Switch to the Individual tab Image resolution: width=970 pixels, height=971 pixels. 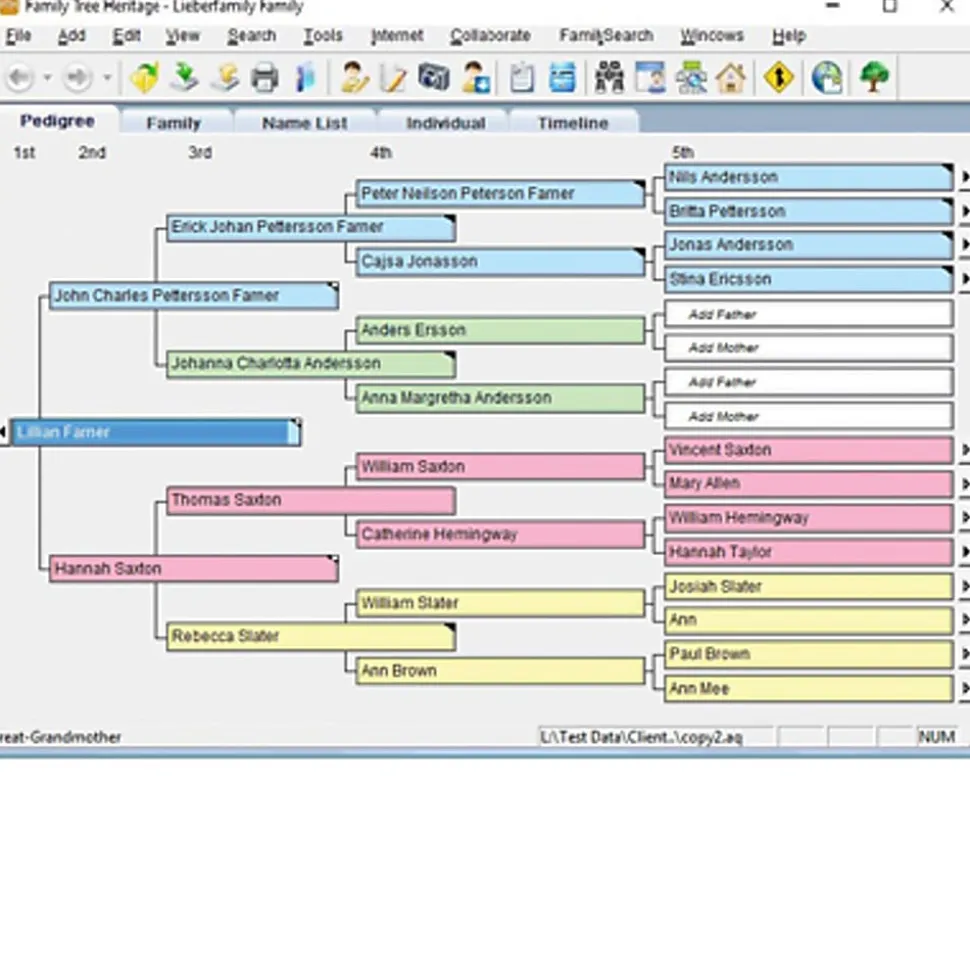pyautogui.click(x=445, y=123)
